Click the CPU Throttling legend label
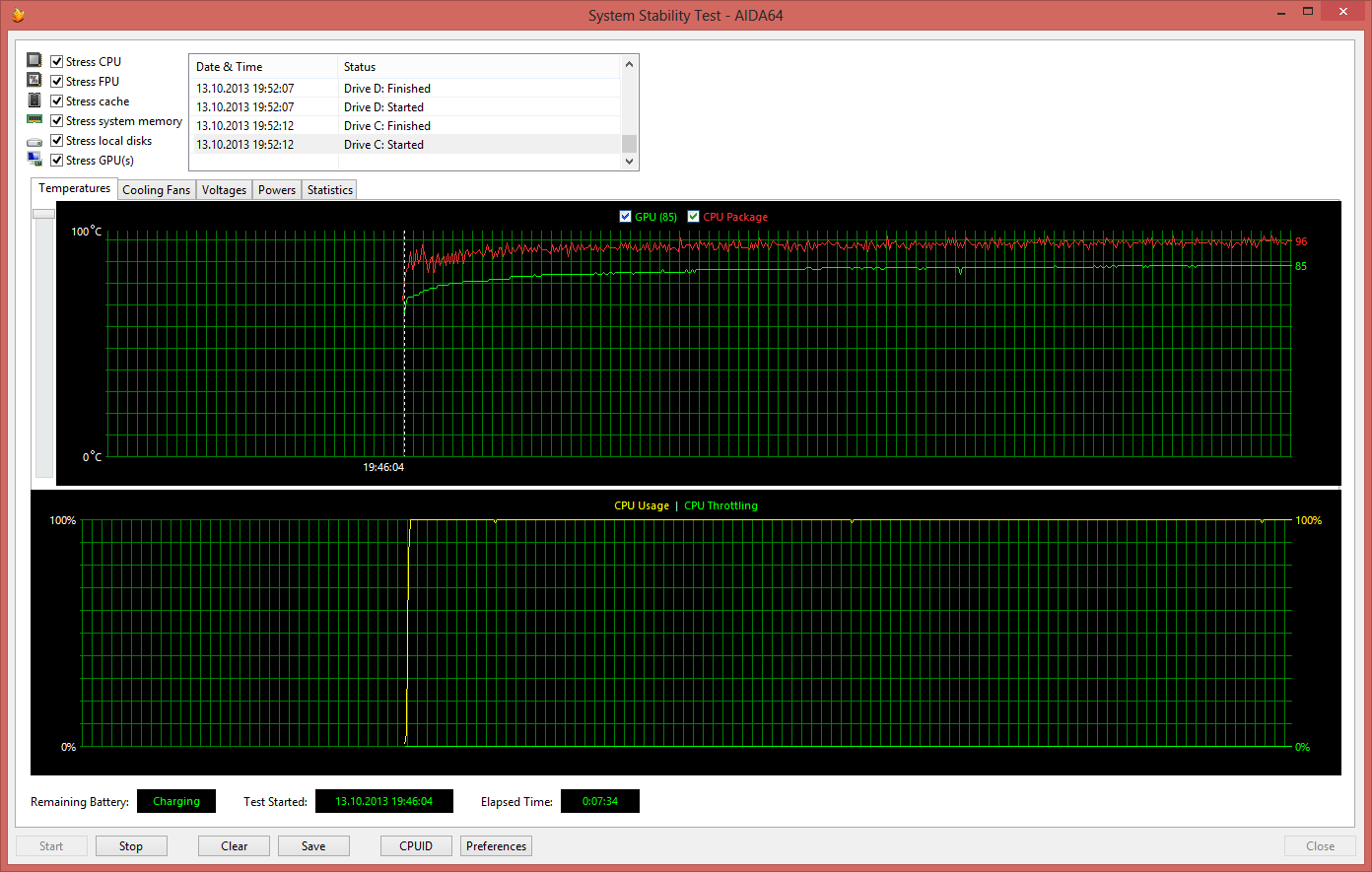The width and height of the screenshot is (1372, 872). tap(721, 505)
